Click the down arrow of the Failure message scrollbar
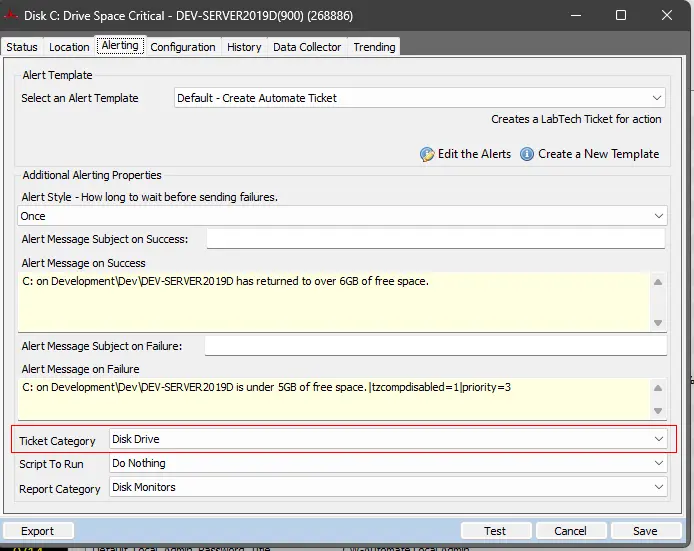This screenshot has height=551, width=694. coord(658,411)
